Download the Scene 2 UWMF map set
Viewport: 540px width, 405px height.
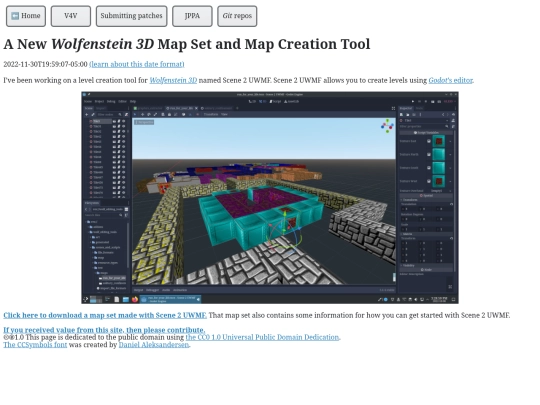point(105,315)
